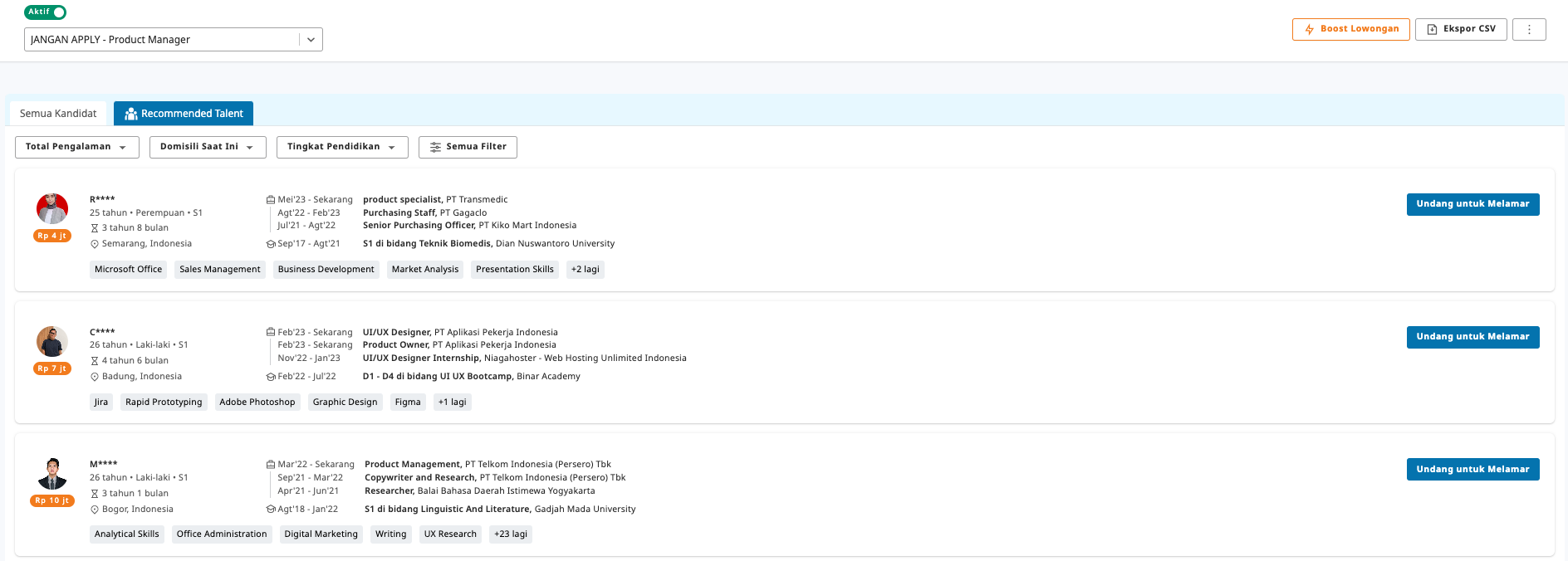Screen dimensions: 1568x561
Task: Open Semua Filter panel
Action: (x=468, y=147)
